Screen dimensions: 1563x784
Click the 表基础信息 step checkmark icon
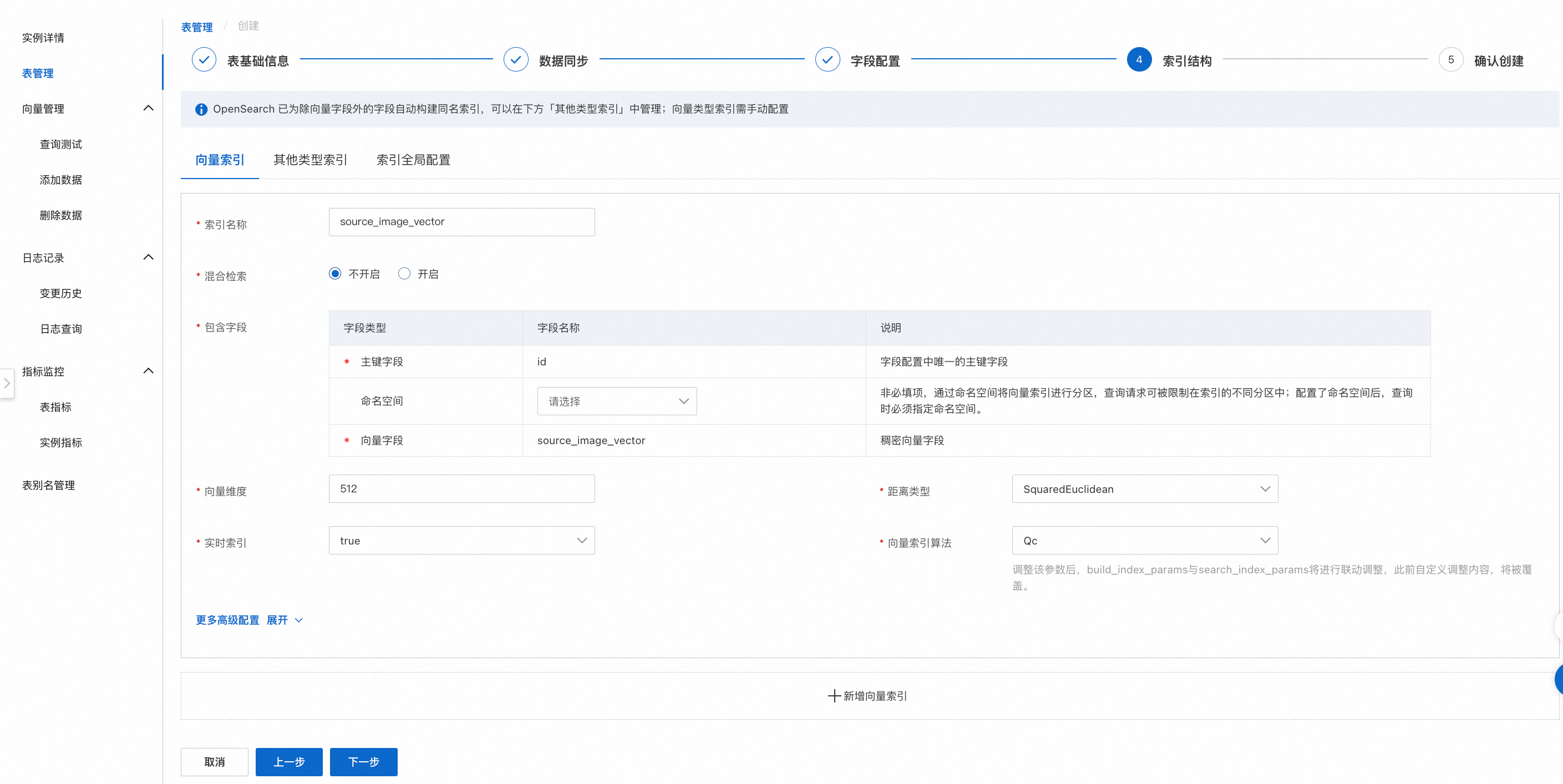(x=204, y=59)
